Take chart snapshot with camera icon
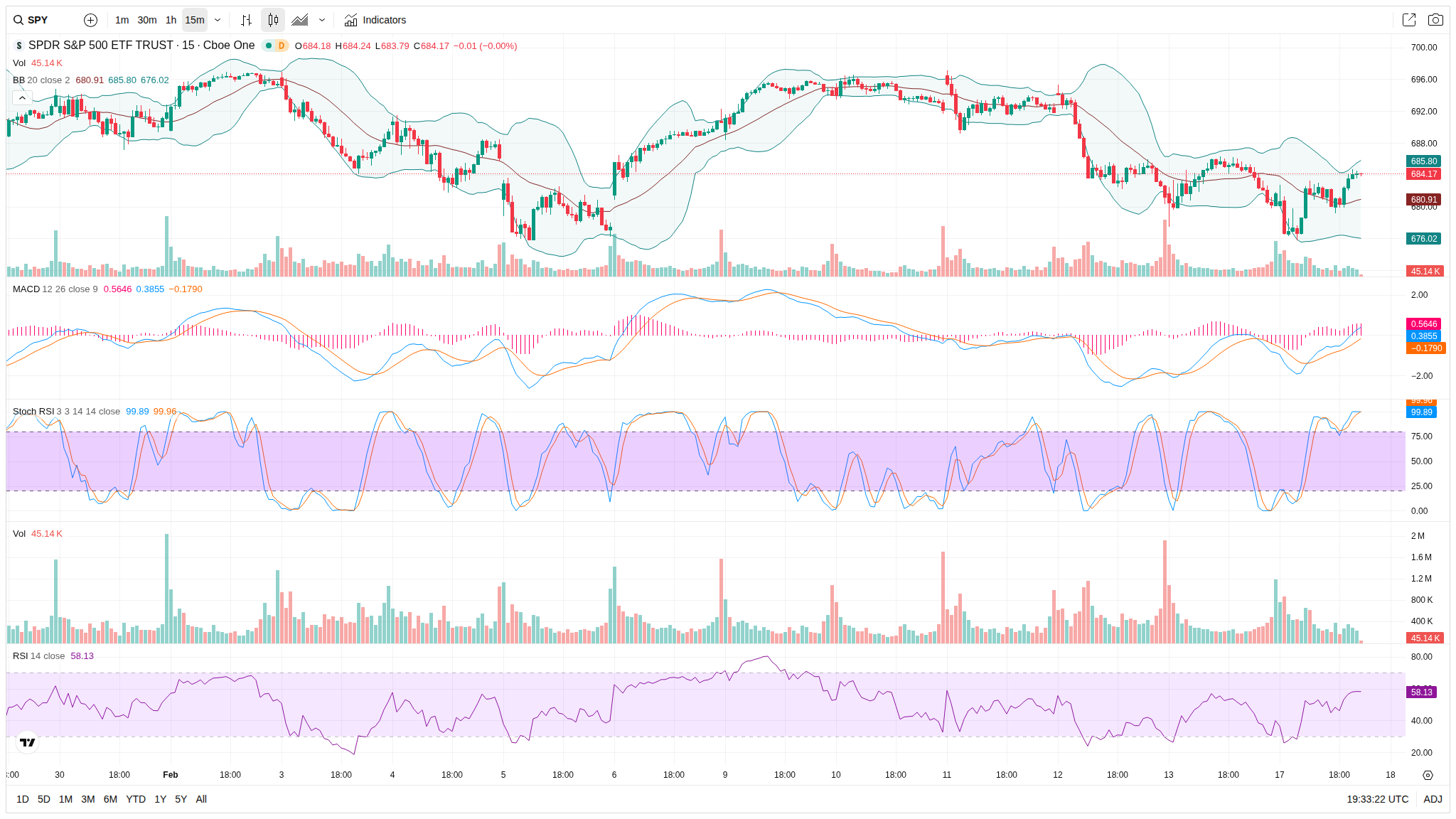The width and height of the screenshot is (1456, 819). (x=1435, y=20)
